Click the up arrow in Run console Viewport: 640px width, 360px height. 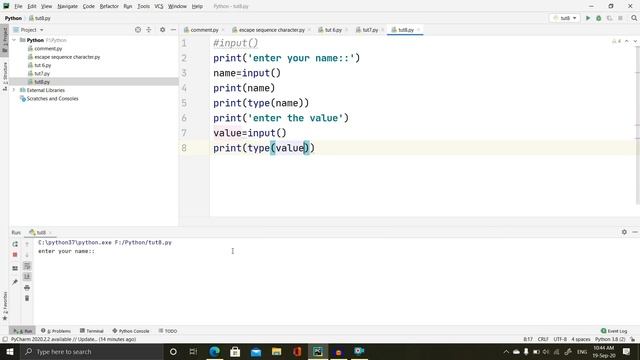[x=27, y=244]
